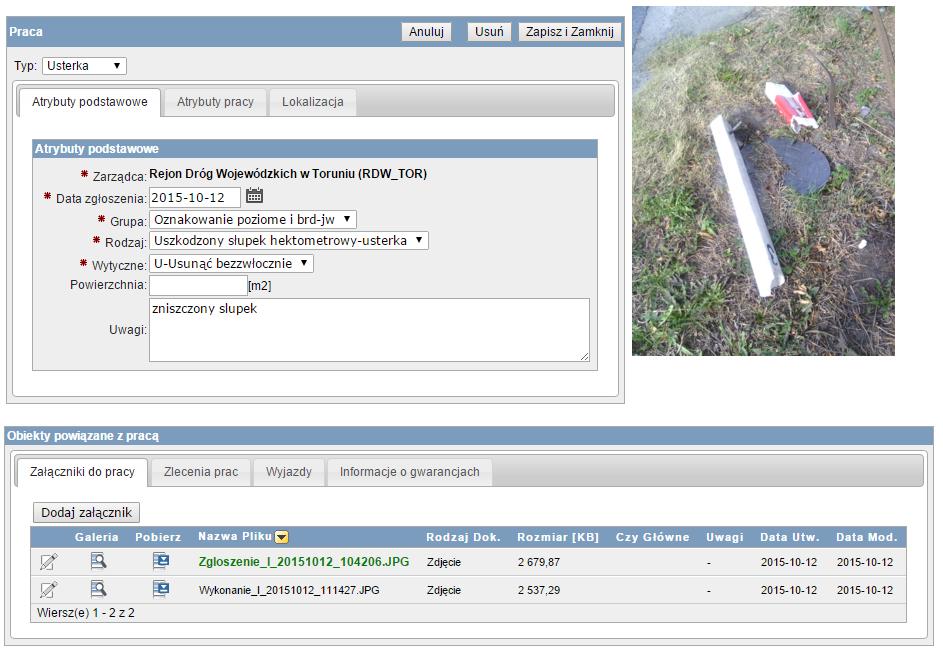
Task: Download the Zgloszenie_I_20151012_104206.JPG file
Action: coord(161,561)
